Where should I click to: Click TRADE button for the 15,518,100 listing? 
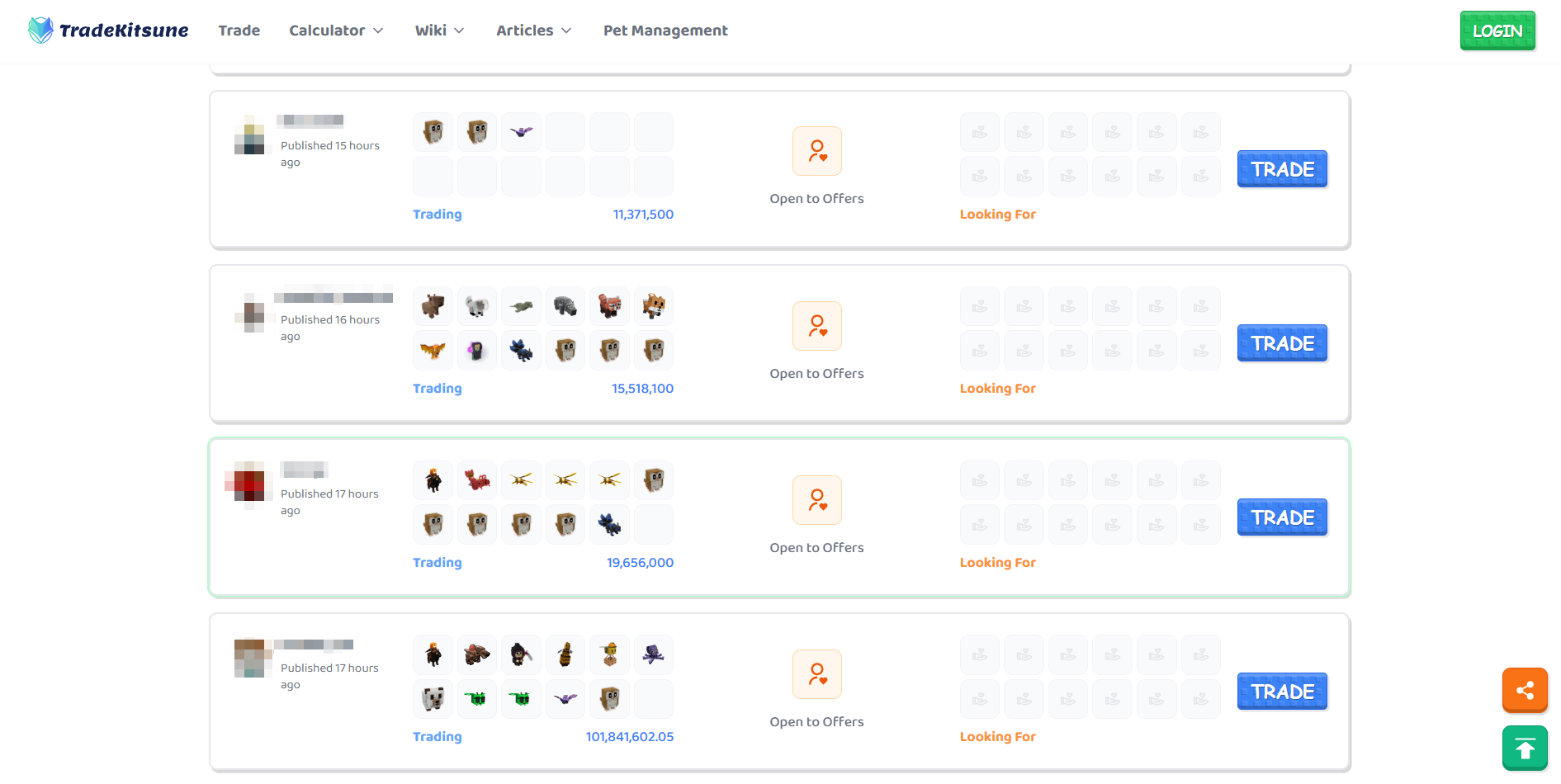[x=1282, y=343]
